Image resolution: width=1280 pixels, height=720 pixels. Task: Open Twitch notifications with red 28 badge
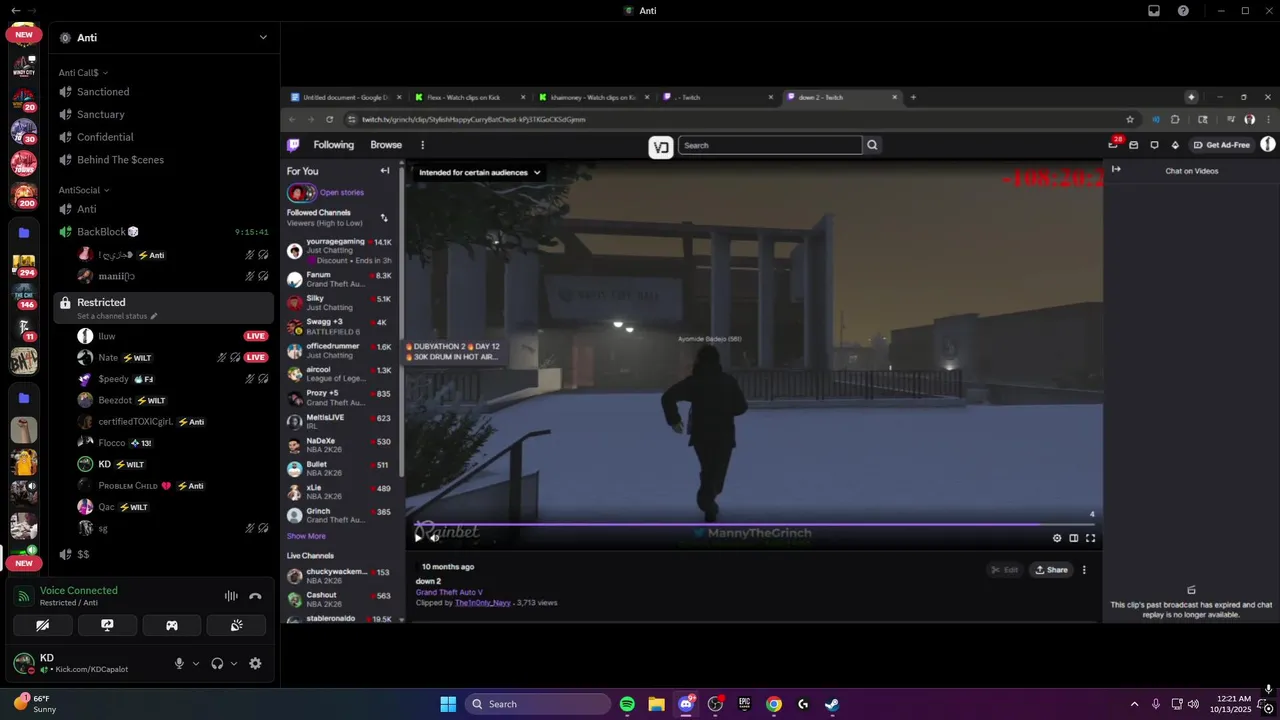pos(1114,145)
